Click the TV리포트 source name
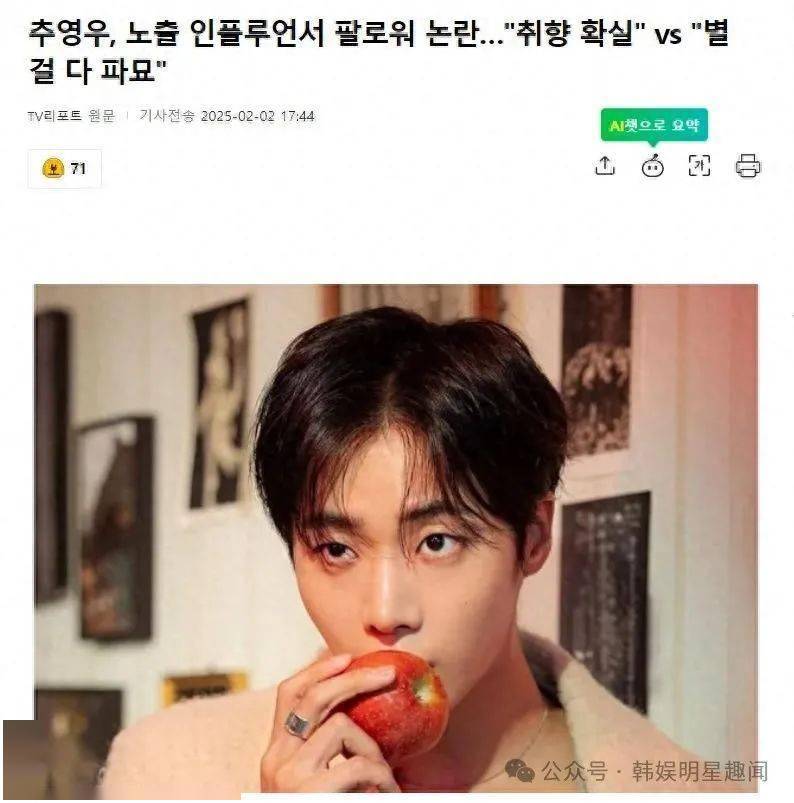This screenshot has width=794, height=803. point(55,116)
